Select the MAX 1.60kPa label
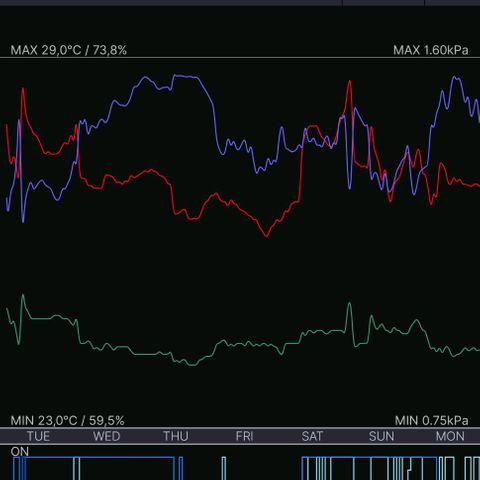This screenshot has width=480, height=480. [431, 50]
